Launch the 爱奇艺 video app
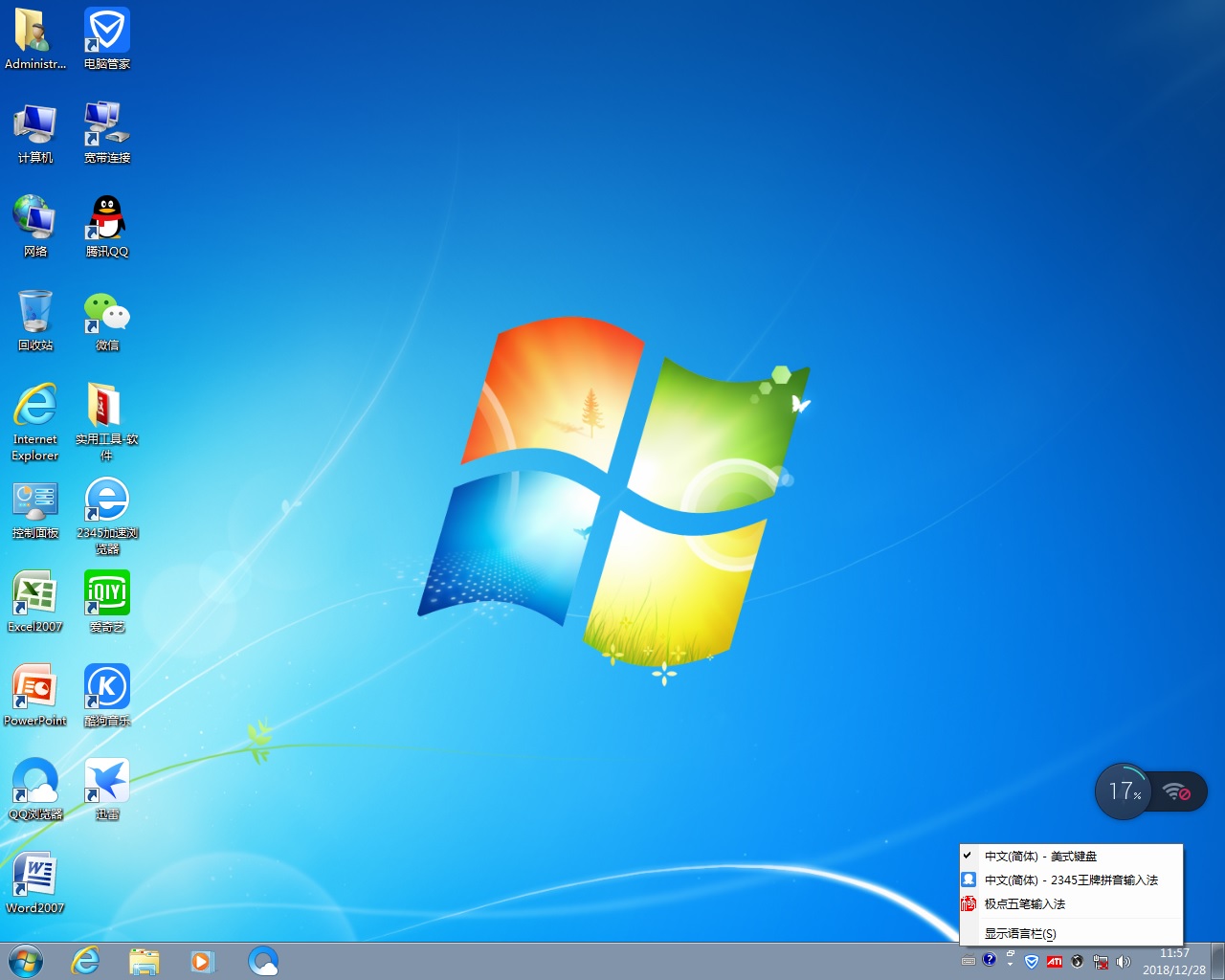1225x980 pixels. tap(106, 593)
